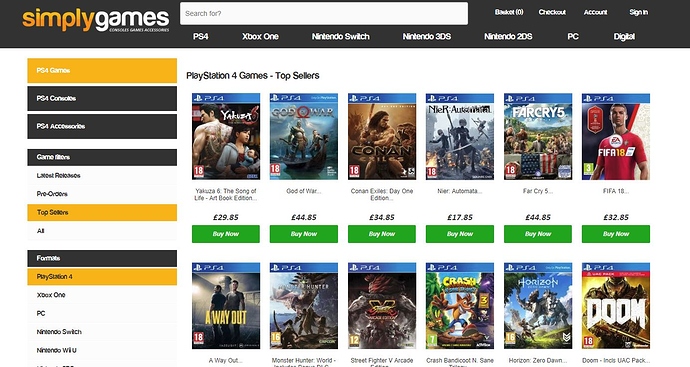
Task: Choose the Pre-Orders game filter
Action: tap(102, 194)
